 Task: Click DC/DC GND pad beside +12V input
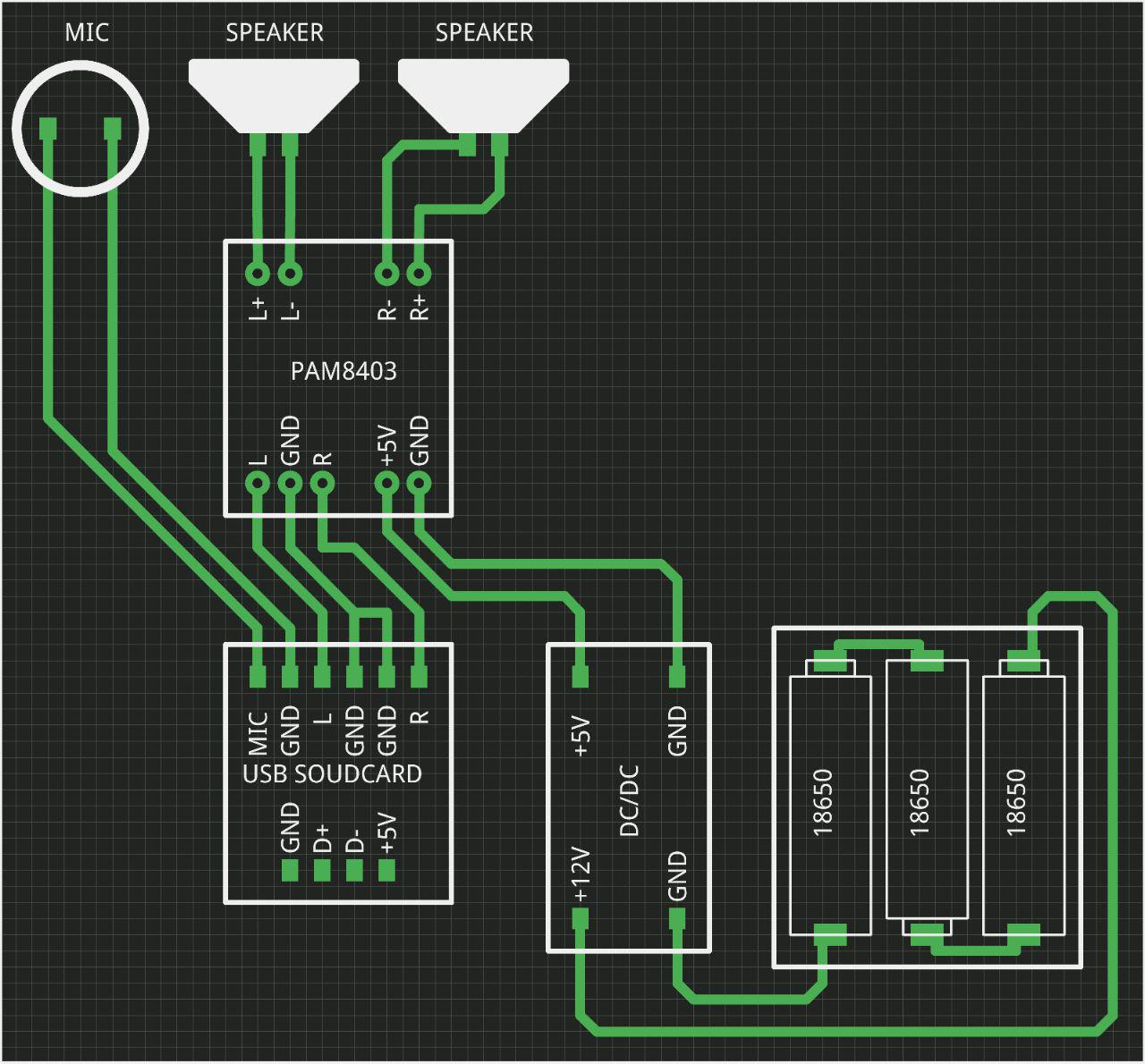click(677, 919)
